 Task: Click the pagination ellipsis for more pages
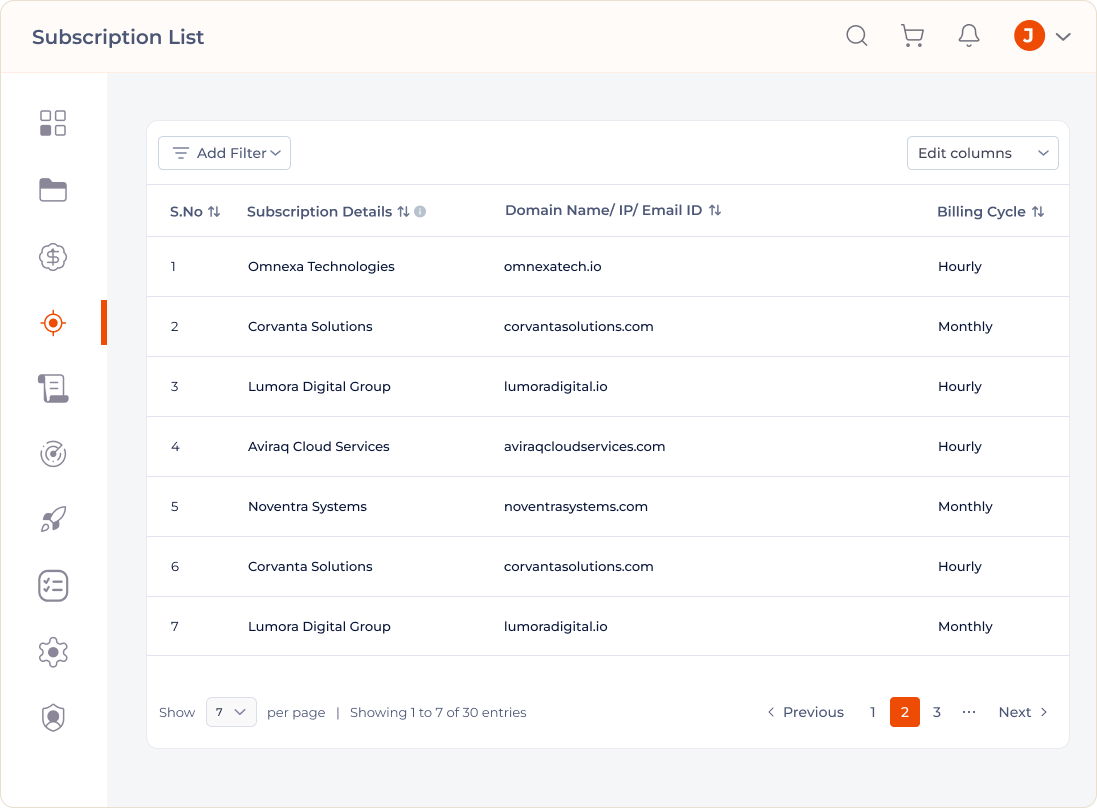coord(969,712)
